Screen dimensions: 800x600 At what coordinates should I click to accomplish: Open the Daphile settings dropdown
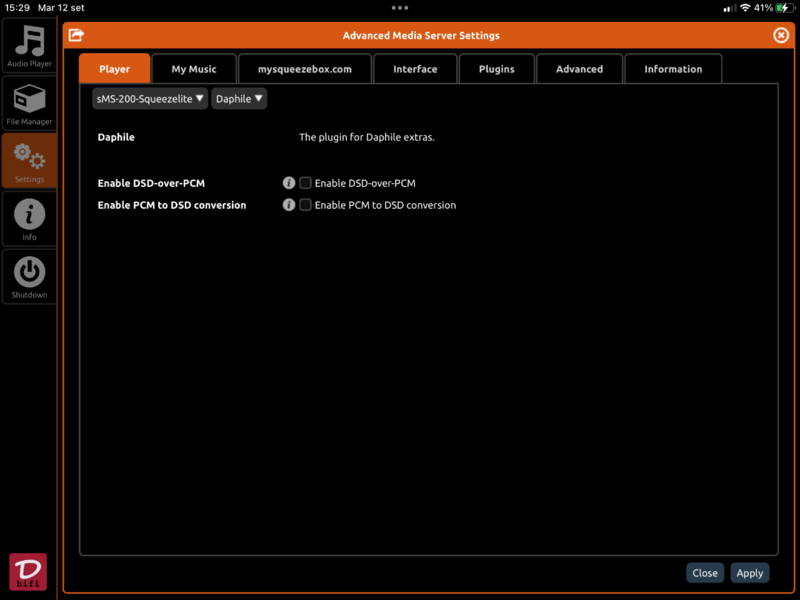coord(239,99)
